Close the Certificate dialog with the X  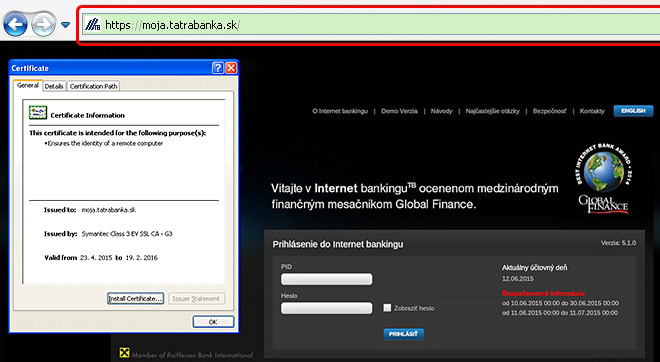point(231,68)
